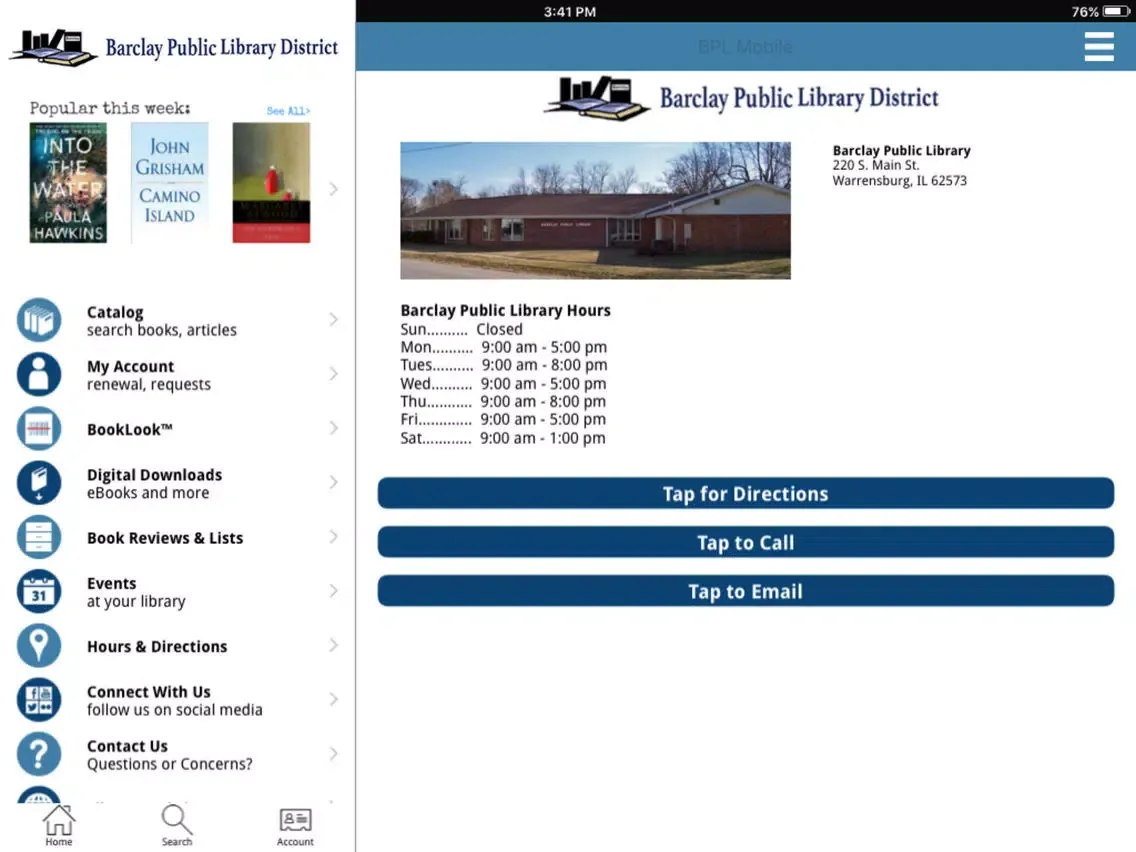The image size is (1136, 852).
Task: Expand the Connect With Us chevron
Action: click(x=333, y=700)
